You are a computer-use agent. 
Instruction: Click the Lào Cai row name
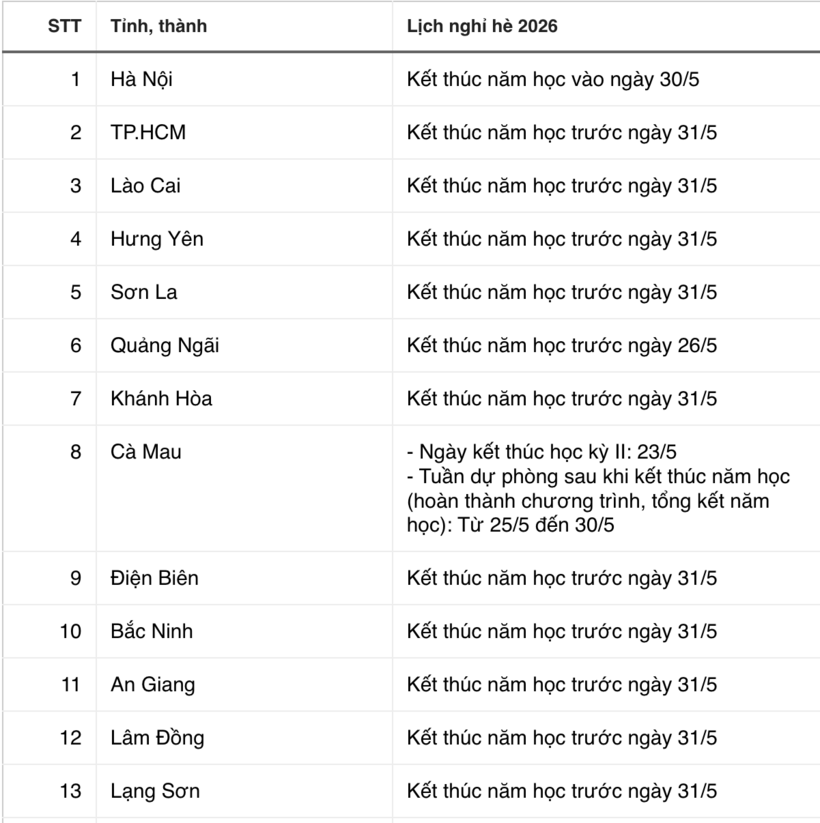tap(146, 185)
